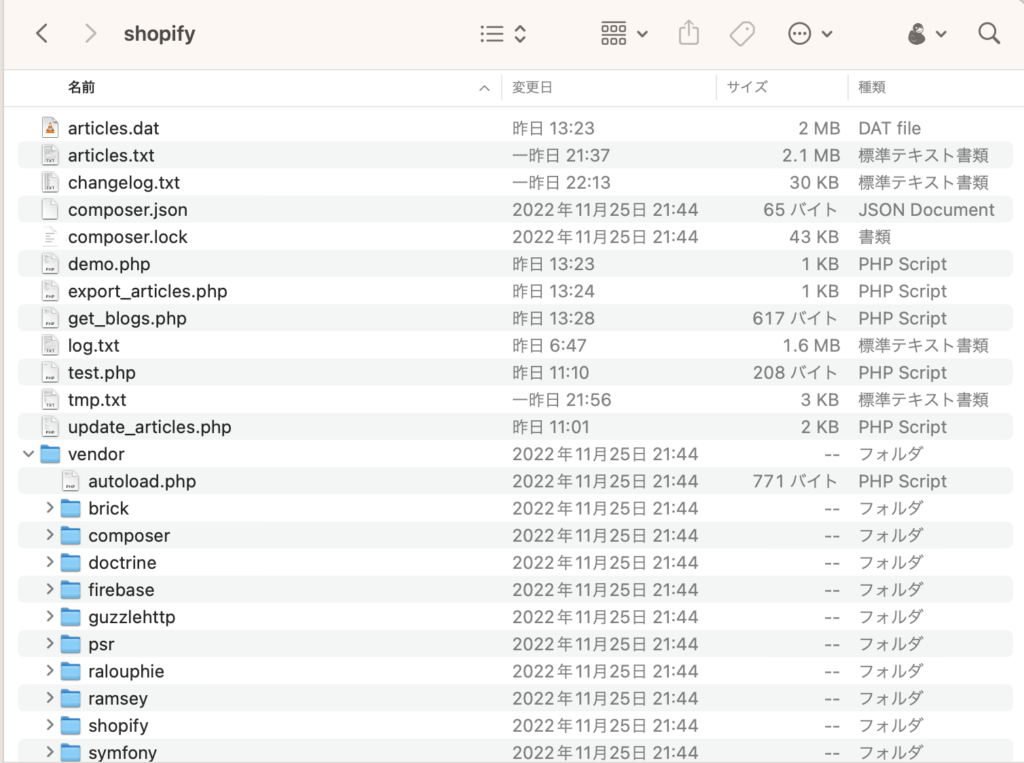Image resolution: width=1024 pixels, height=763 pixels.
Task: Expand the shopify subfolder
Action: [x=50, y=724]
